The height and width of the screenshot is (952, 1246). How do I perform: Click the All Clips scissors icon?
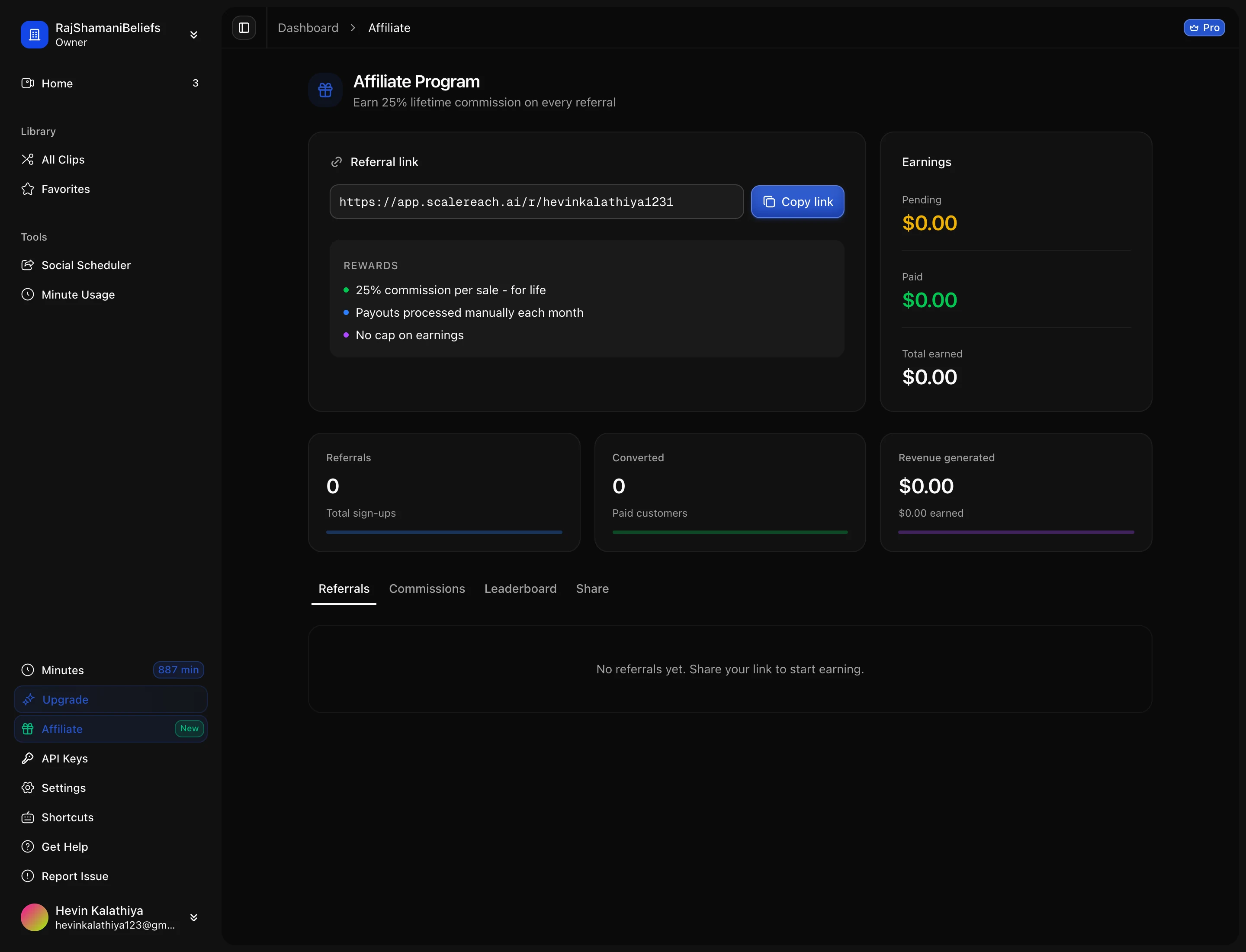tap(28, 159)
